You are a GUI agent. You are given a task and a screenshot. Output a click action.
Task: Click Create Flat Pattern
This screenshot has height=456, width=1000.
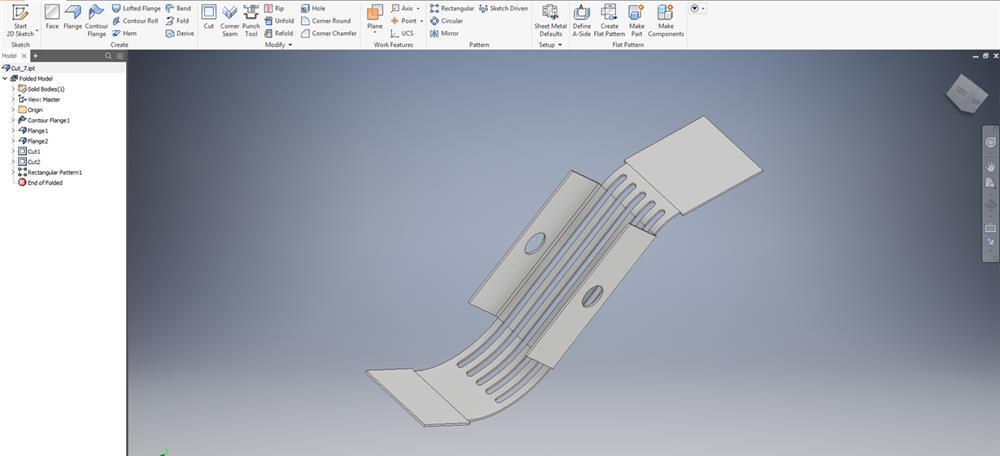pos(609,20)
